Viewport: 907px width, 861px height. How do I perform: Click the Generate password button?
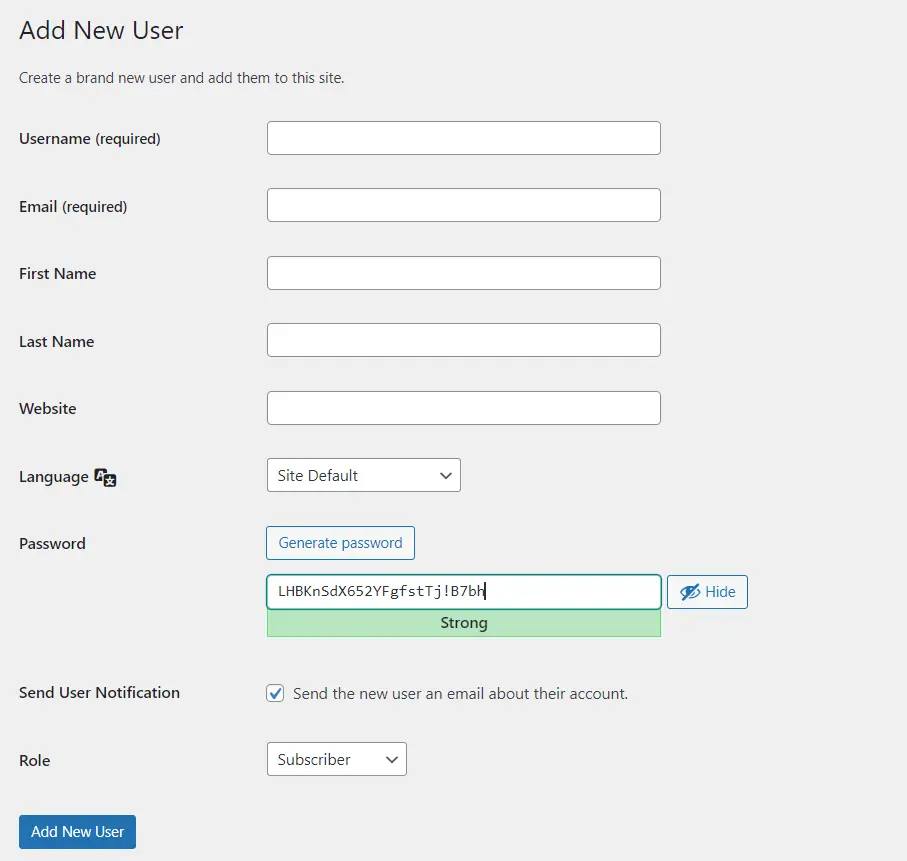pos(340,543)
